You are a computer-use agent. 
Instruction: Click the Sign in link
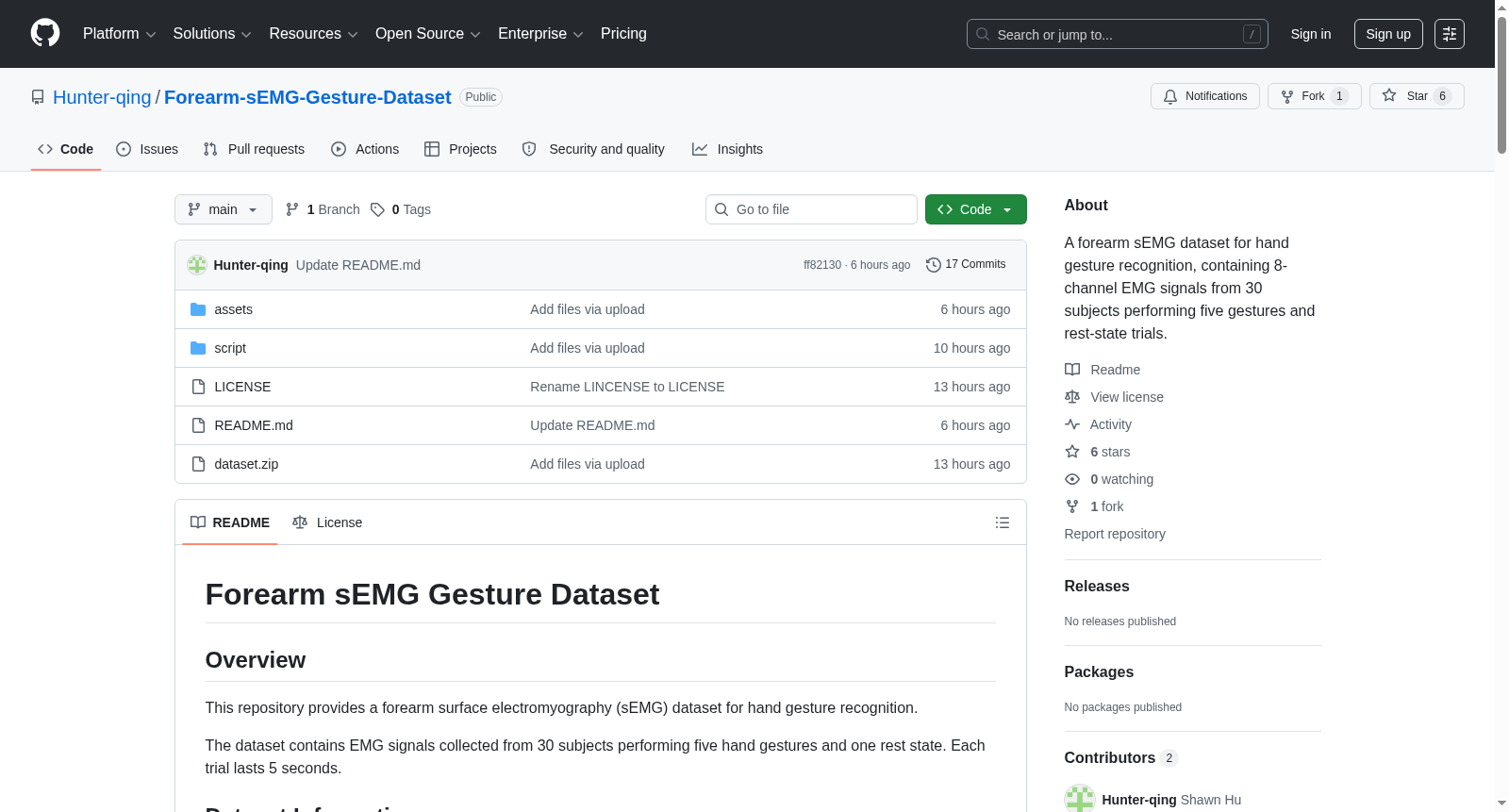[x=1311, y=34]
